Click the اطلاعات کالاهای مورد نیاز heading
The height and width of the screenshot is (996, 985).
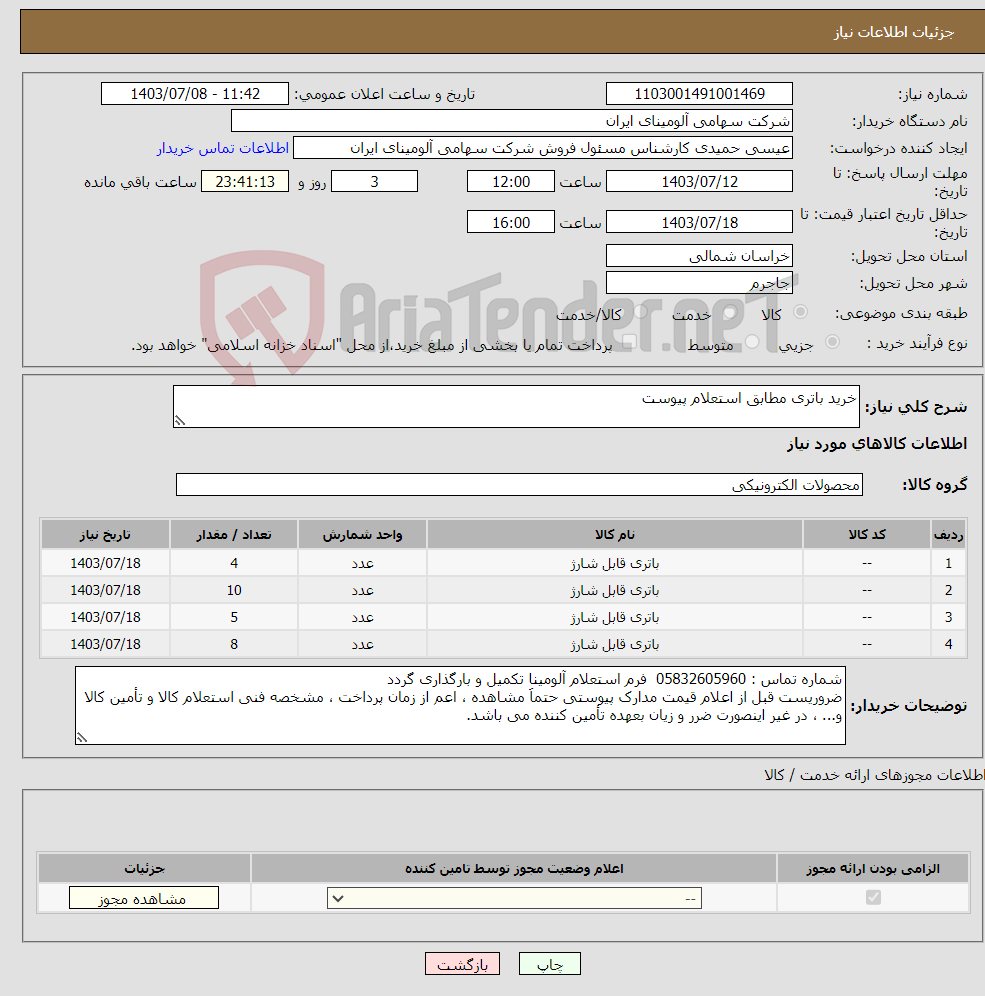877,443
